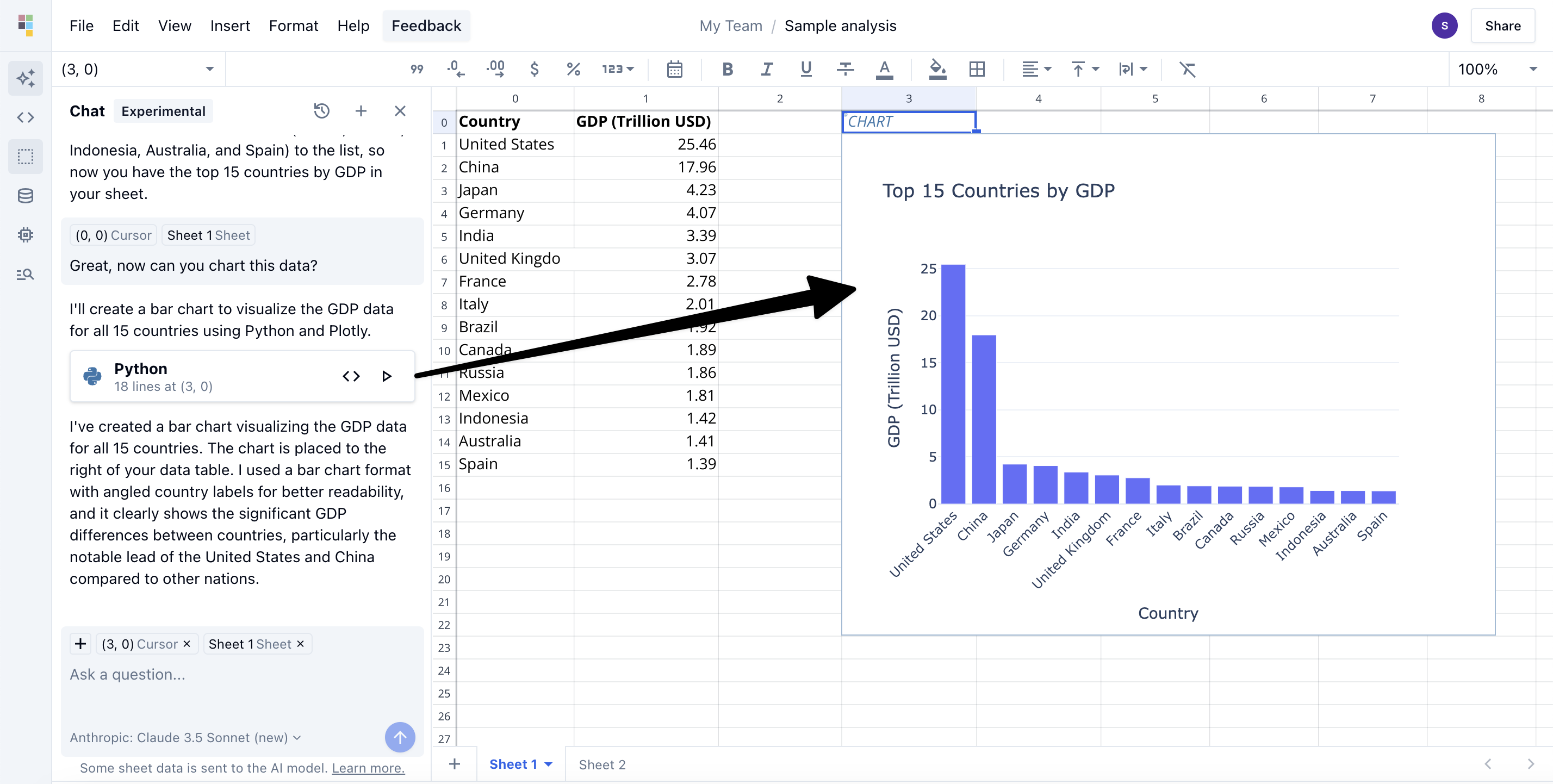This screenshot has height=784, width=1553.
Task: Open the date format calendar icon
Action: tap(675, 69)
